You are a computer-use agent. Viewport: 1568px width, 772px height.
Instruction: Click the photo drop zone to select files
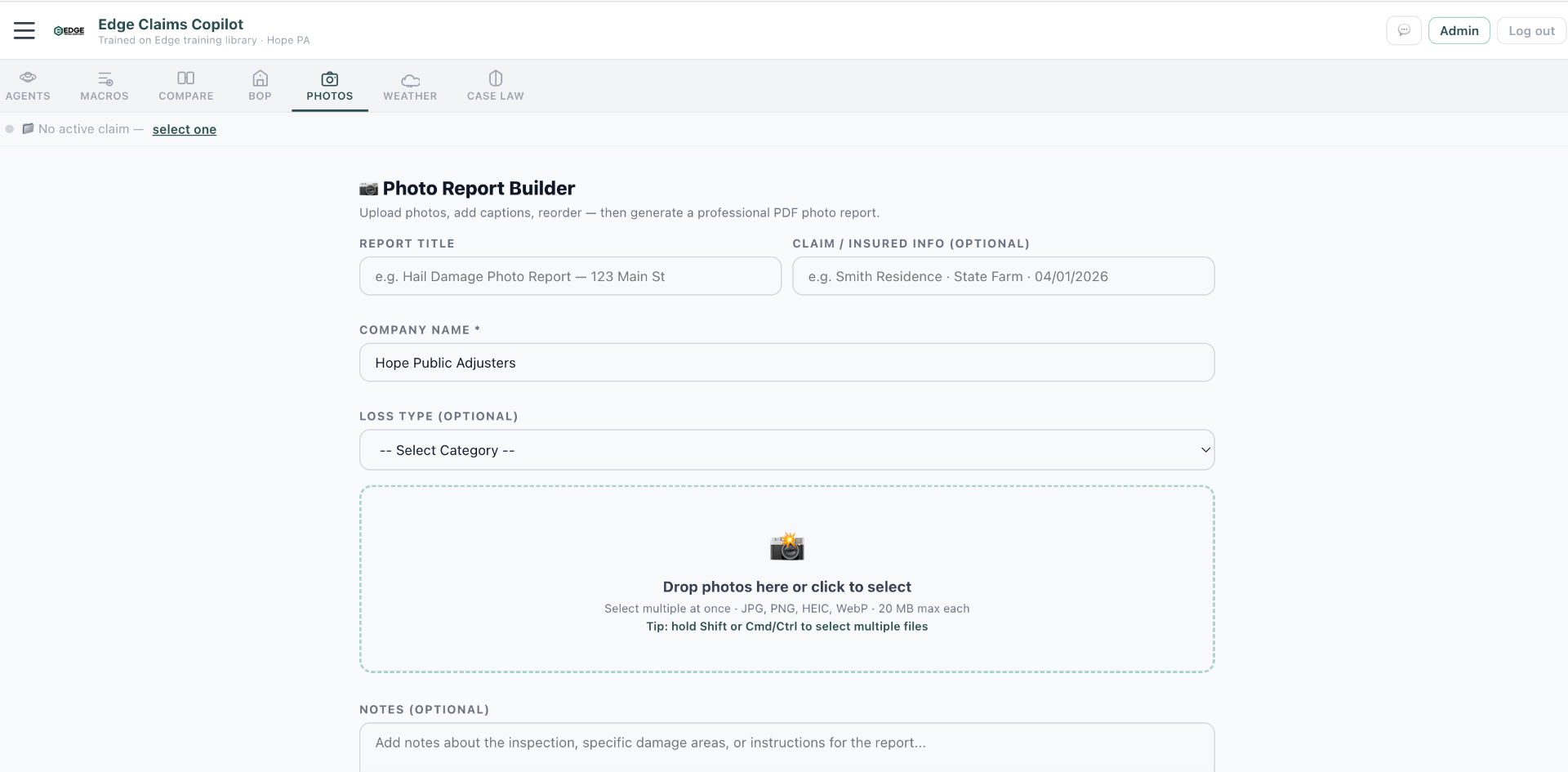786,579
